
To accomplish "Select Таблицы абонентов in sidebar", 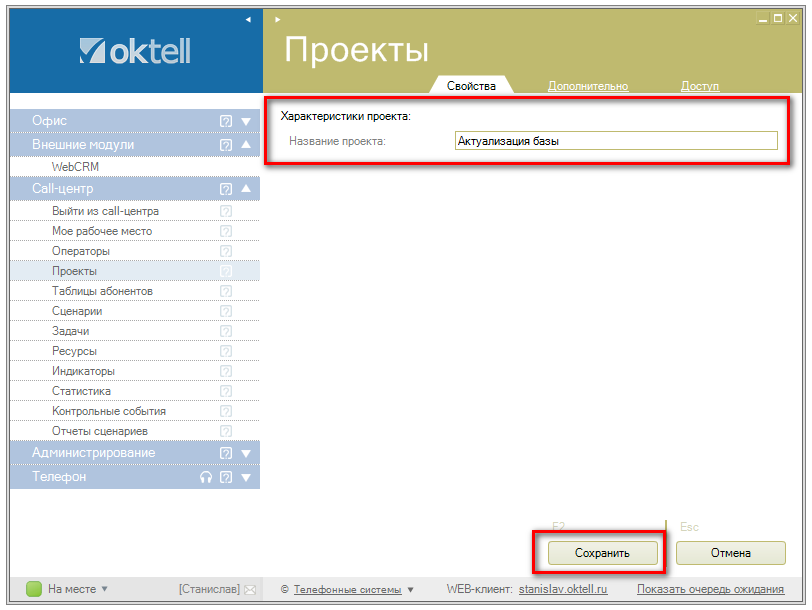I will [102, 291].
